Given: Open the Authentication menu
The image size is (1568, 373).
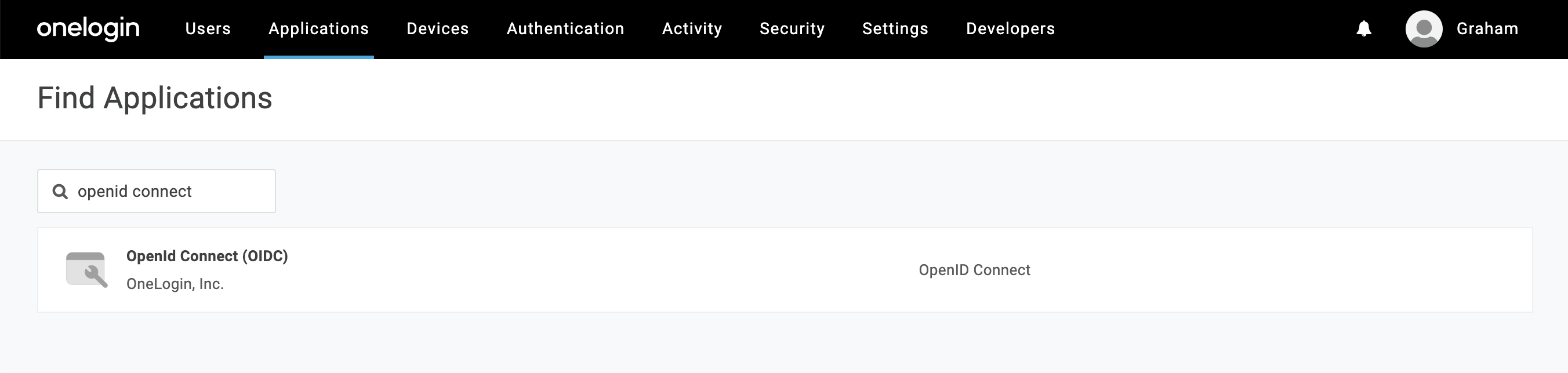Looking at the screenshot, I should 565,28.
